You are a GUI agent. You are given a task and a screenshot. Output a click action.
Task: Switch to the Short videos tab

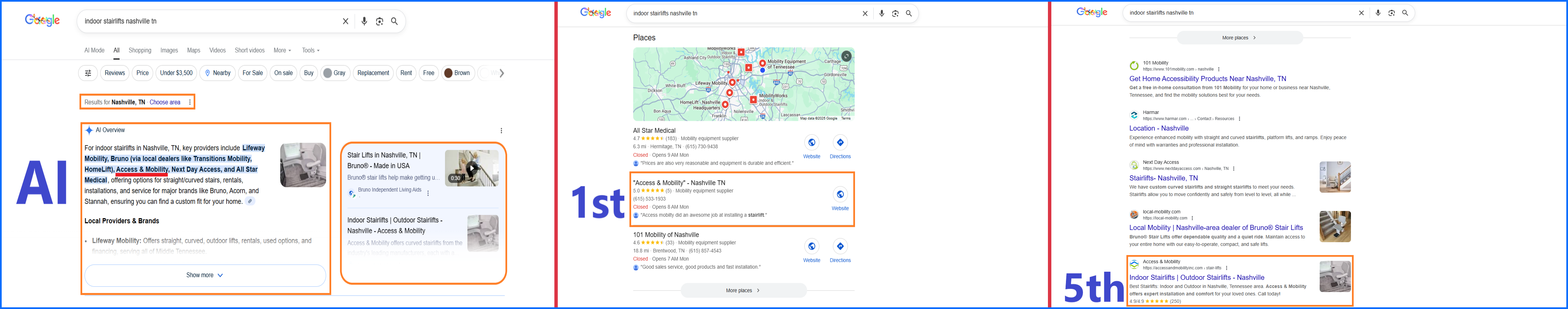(250, 51)
